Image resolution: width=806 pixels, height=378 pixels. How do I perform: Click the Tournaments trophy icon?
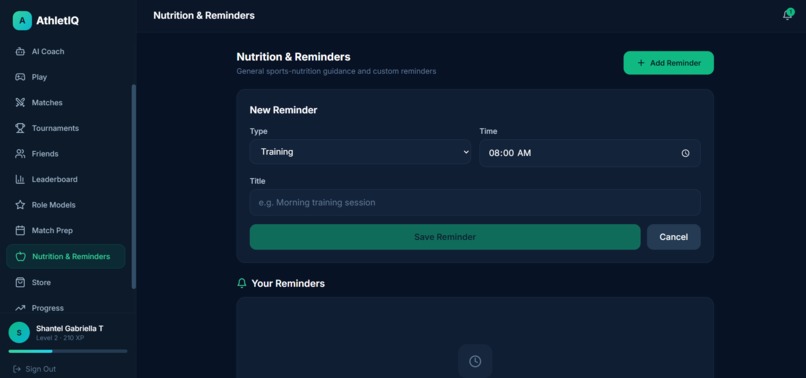tap(20, 128)
